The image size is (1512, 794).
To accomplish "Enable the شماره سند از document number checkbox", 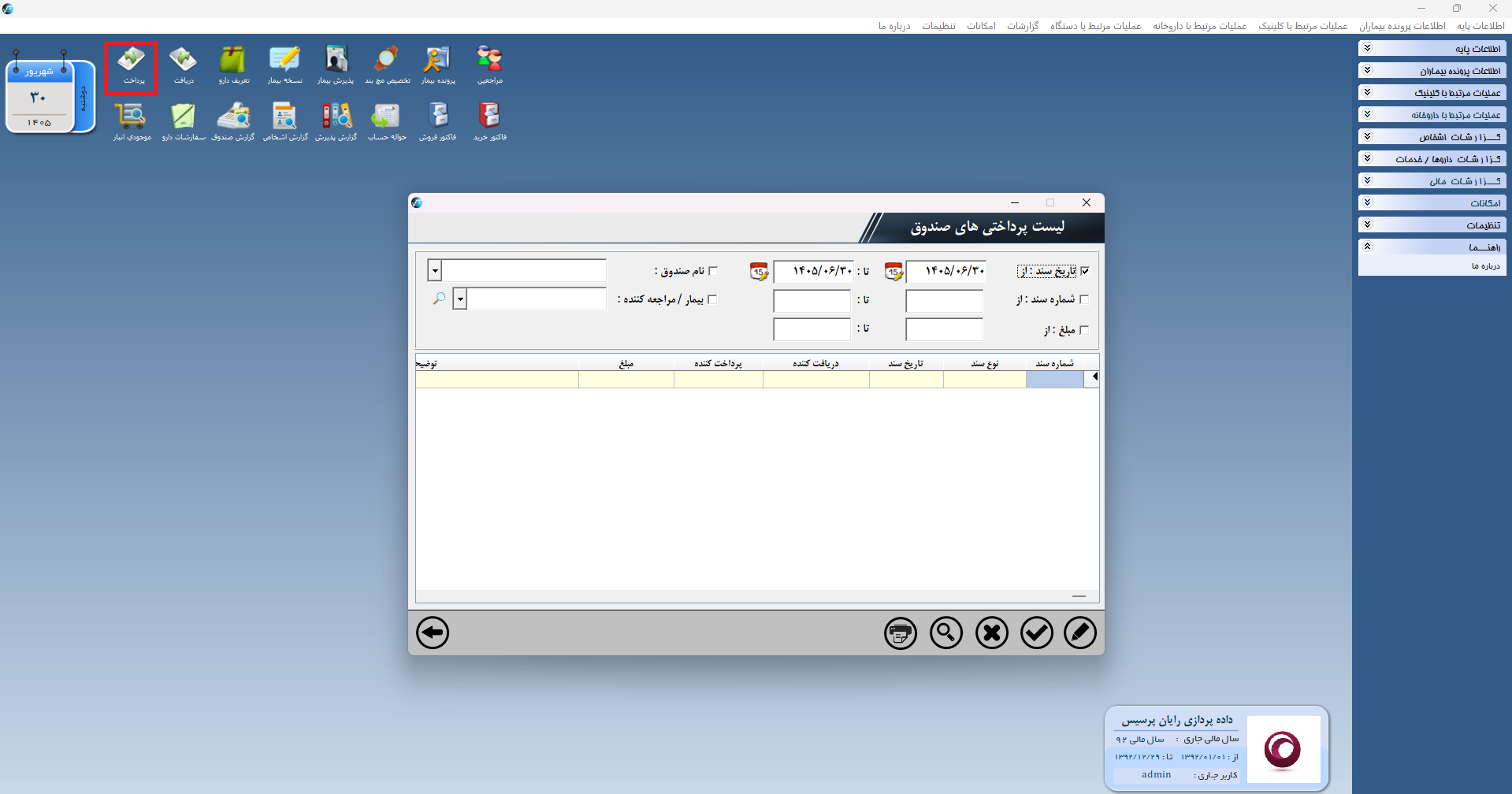I will [1084, 299].
